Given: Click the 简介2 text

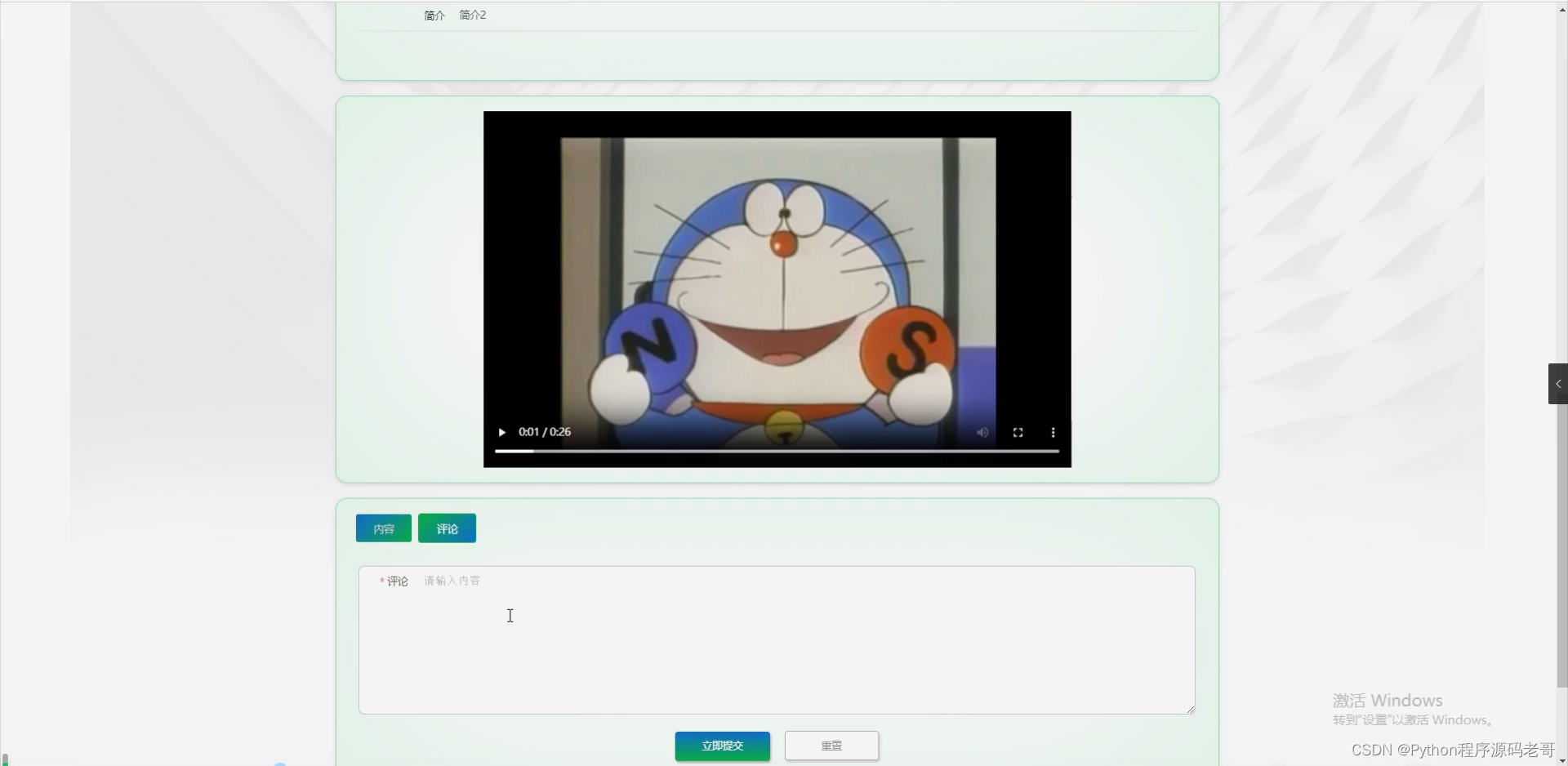Looking at the screenshot, I should pos(472,15).
